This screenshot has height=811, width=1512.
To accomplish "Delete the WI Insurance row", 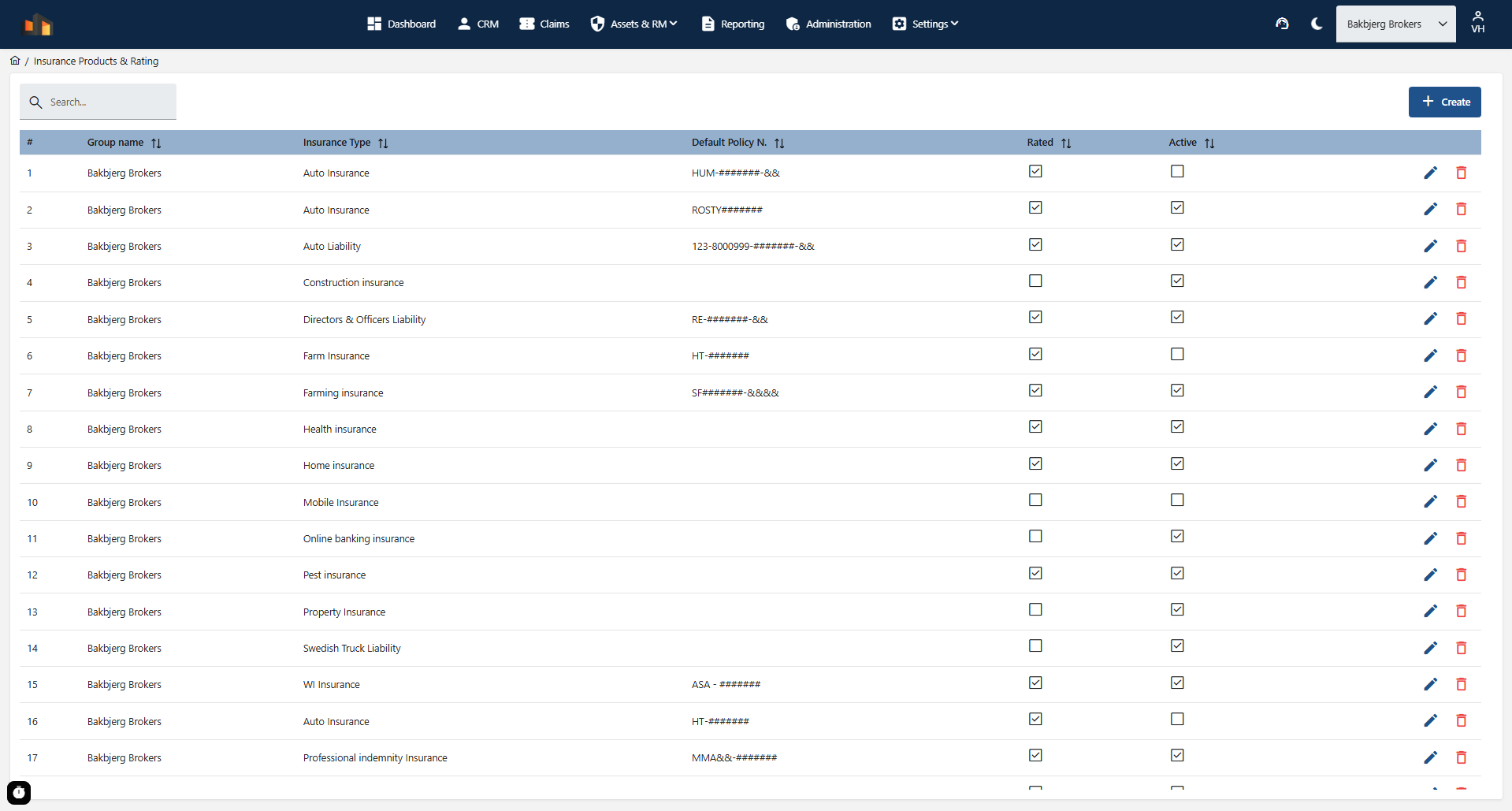I will tap(1461, 684).
